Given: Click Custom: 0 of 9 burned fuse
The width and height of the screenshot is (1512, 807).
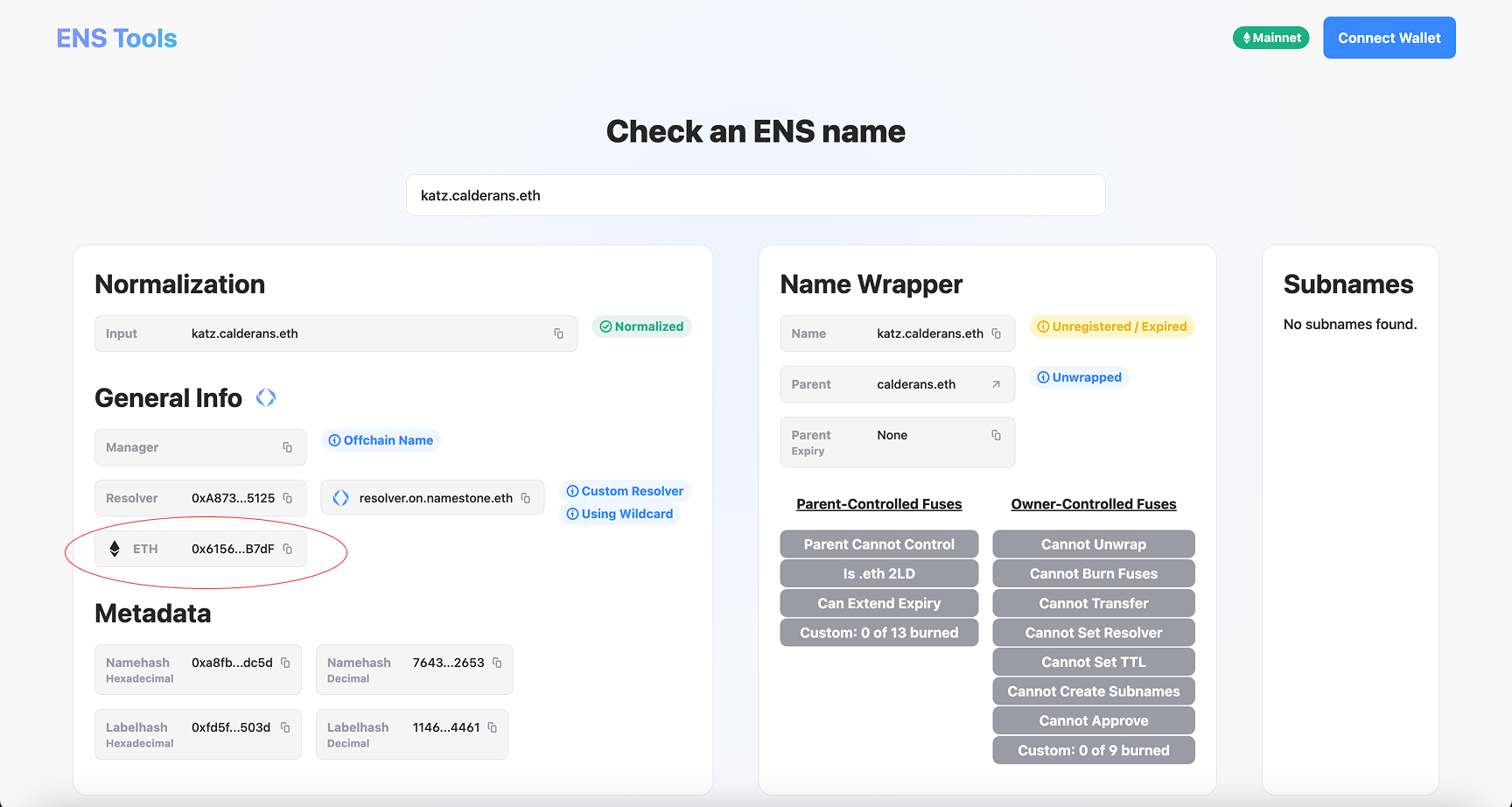Looking at the screenshot, I should pos(1094,750).
